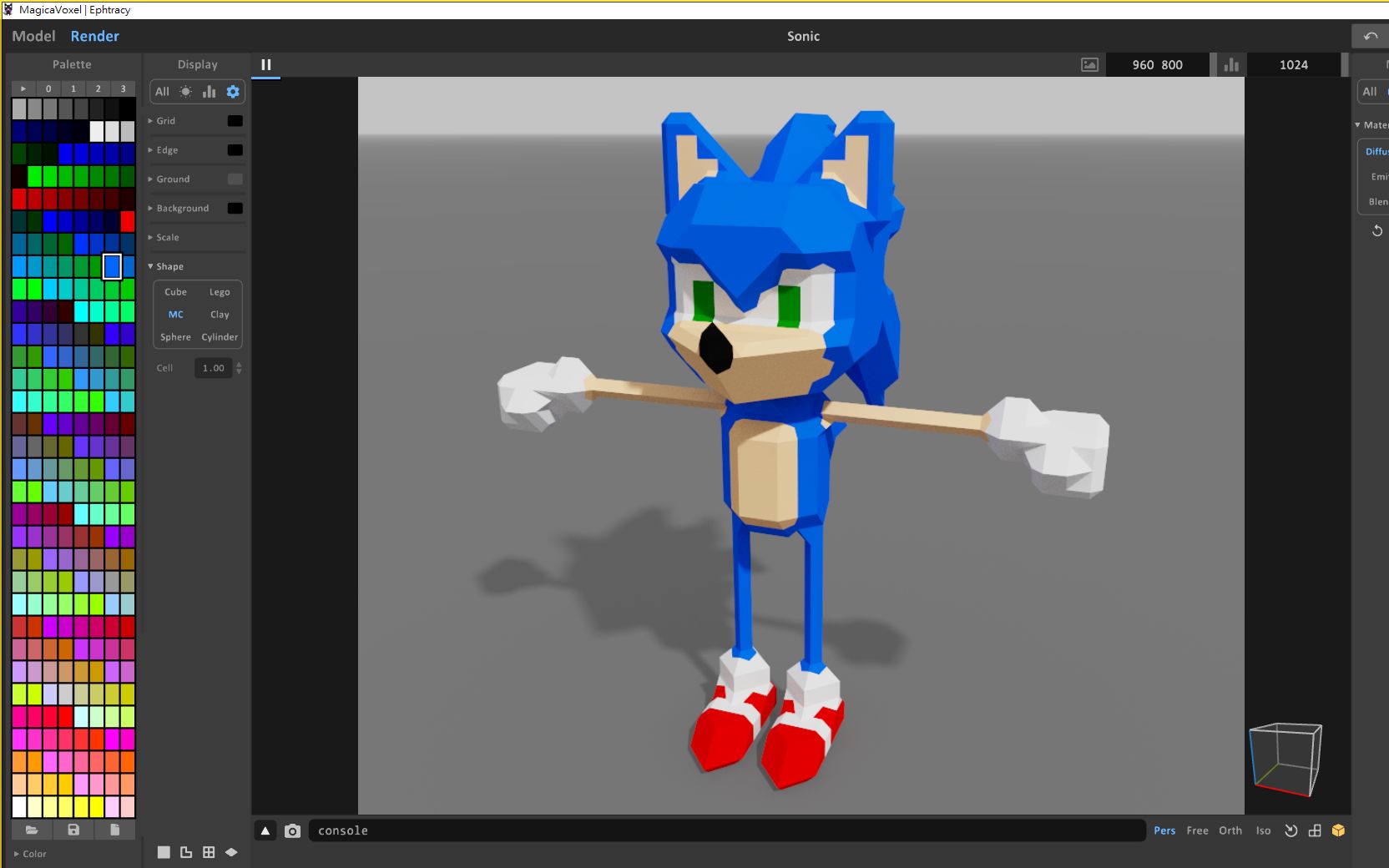Click the sample count bar-chart icon
Viewport: 1389px width, 868px height.
pos(1231,64)
